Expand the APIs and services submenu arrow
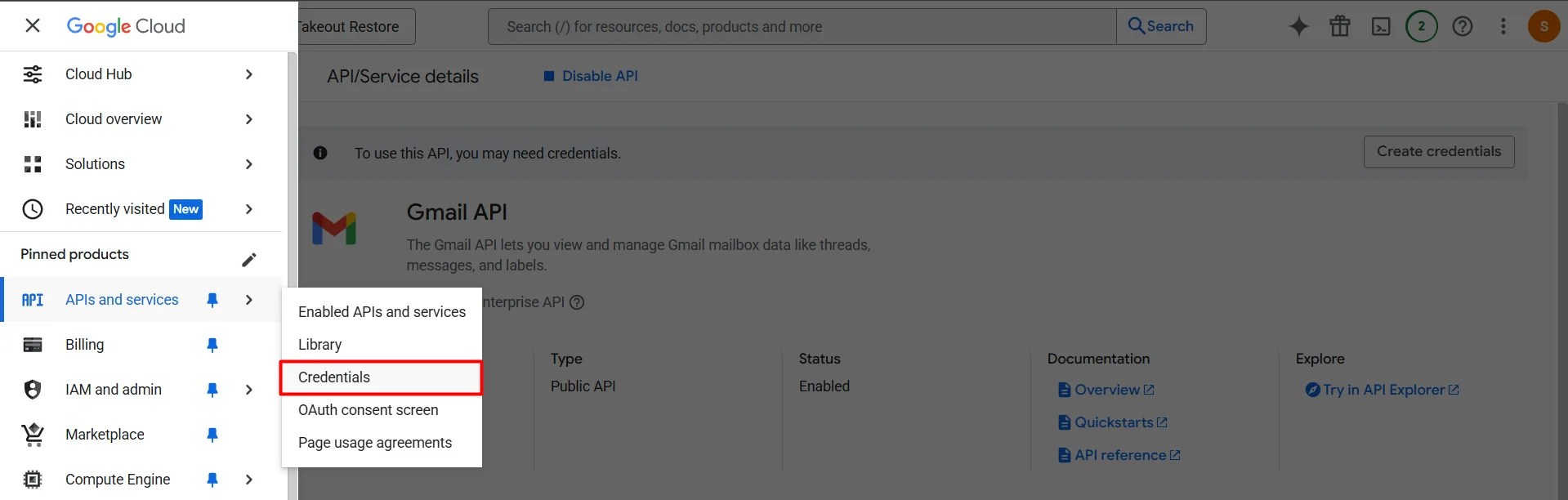This screenshot has width=1568, height=500. click(x=249, y=300)
